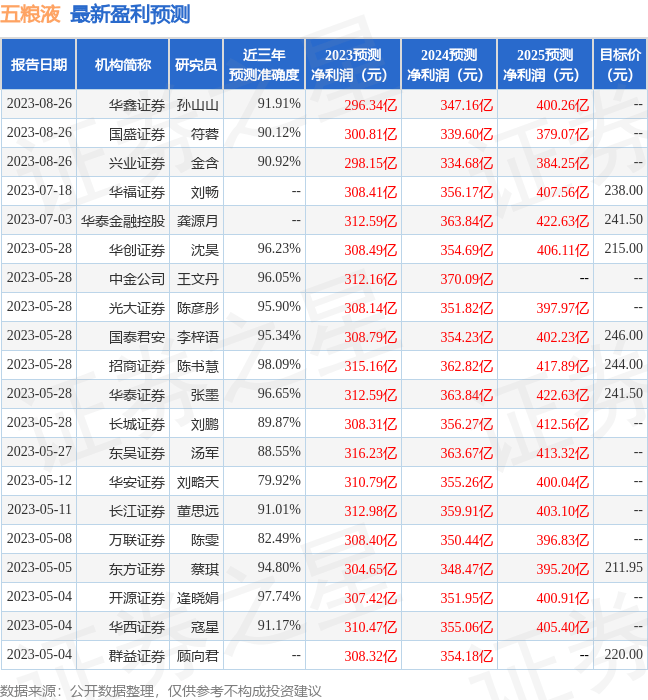Viewport: 648px width, 700px height.
Task: Click the 98.09% accuracy value
Action: [x=279, y=365]
